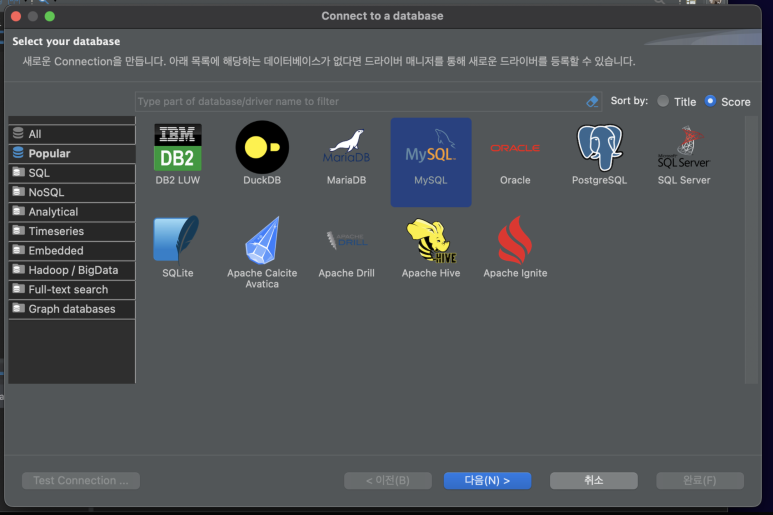Select the PostgreSQL elephant icon
Image resolution: width=773 pixels, height=515 pixels.
coord(599,147)
